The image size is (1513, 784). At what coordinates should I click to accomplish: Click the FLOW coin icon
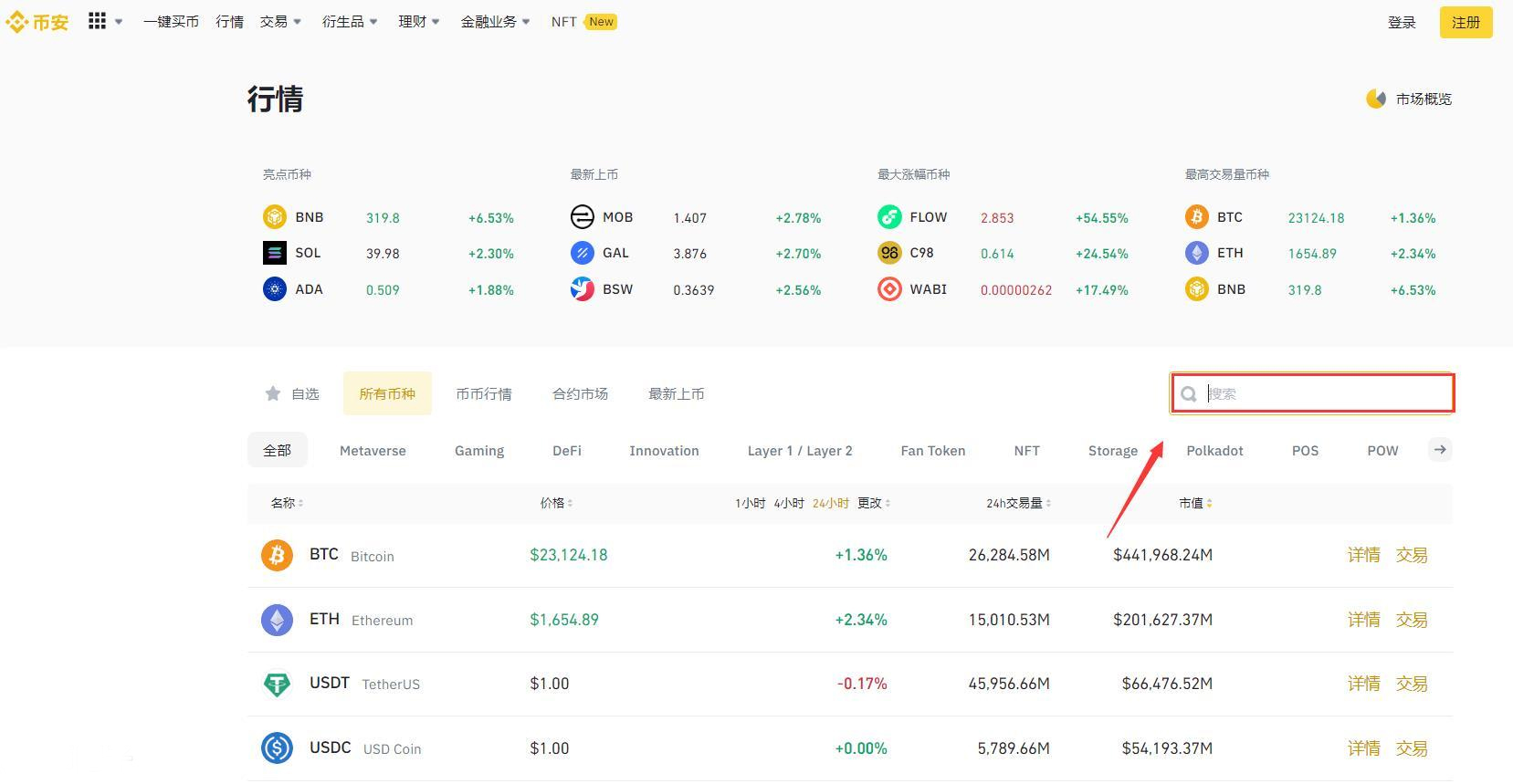click(x=889, y=217)
